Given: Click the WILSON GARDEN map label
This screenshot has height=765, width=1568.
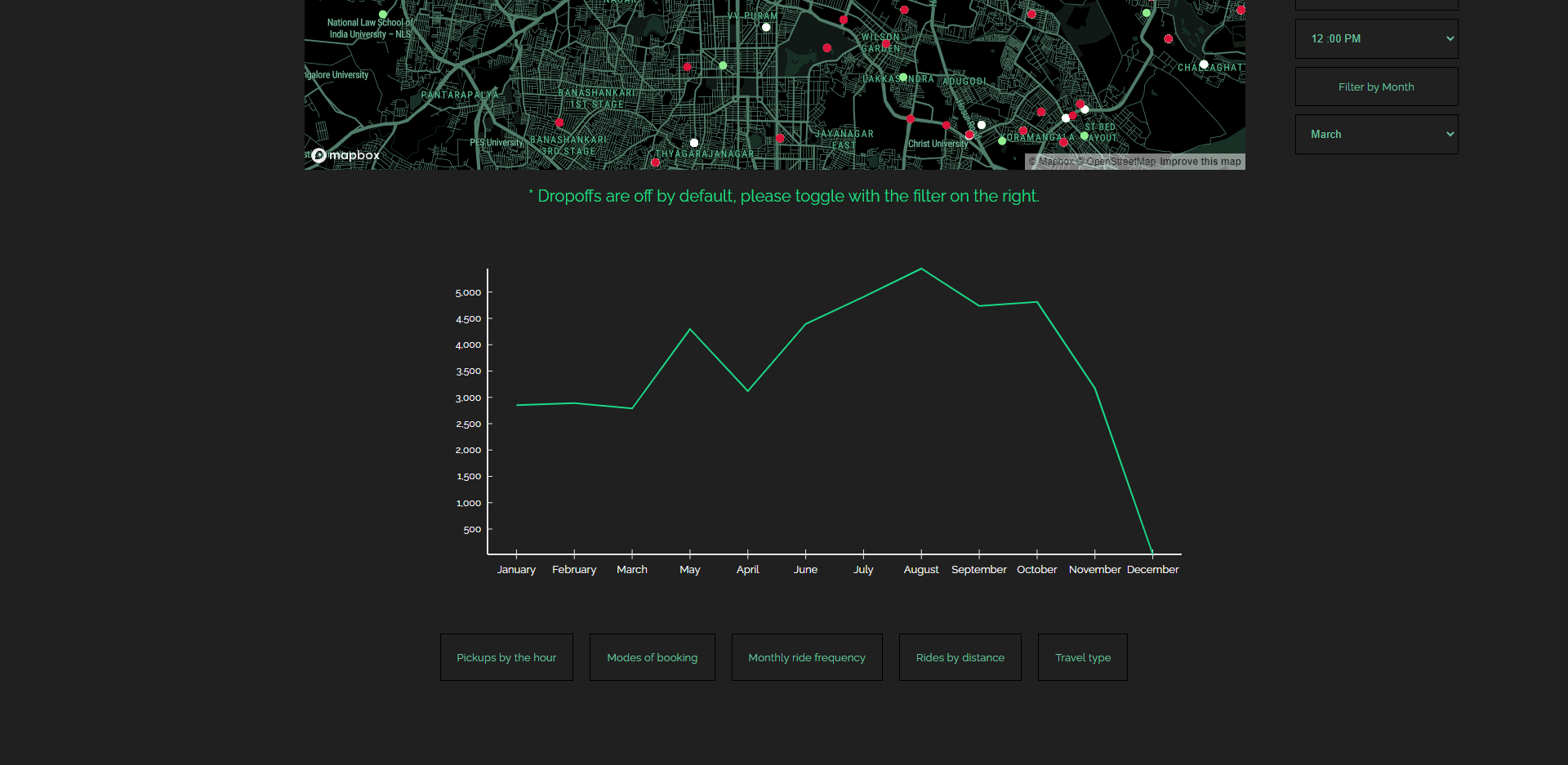Looking at the screenshot, I should click(x=880, y=43).
